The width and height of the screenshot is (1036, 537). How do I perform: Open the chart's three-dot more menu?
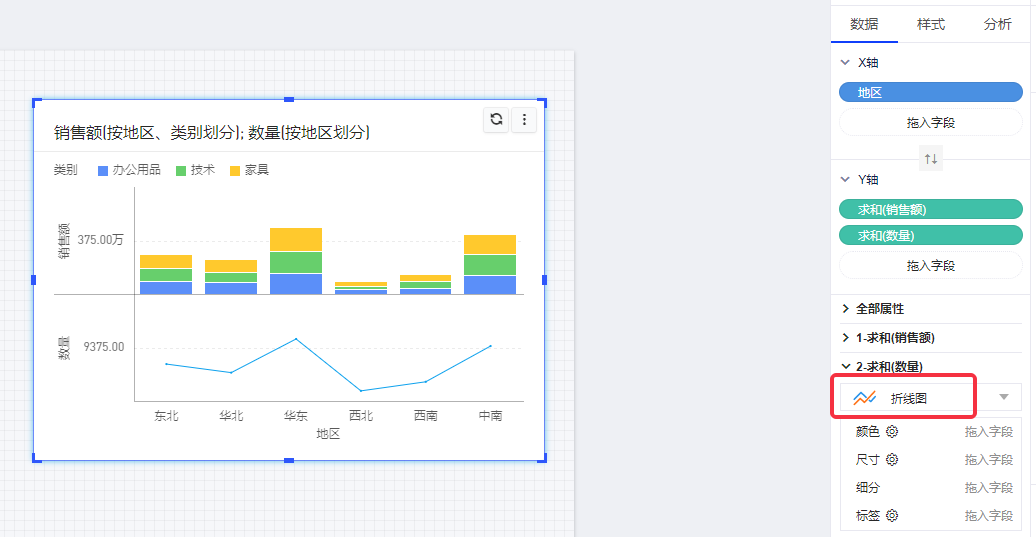pos(525,120)
